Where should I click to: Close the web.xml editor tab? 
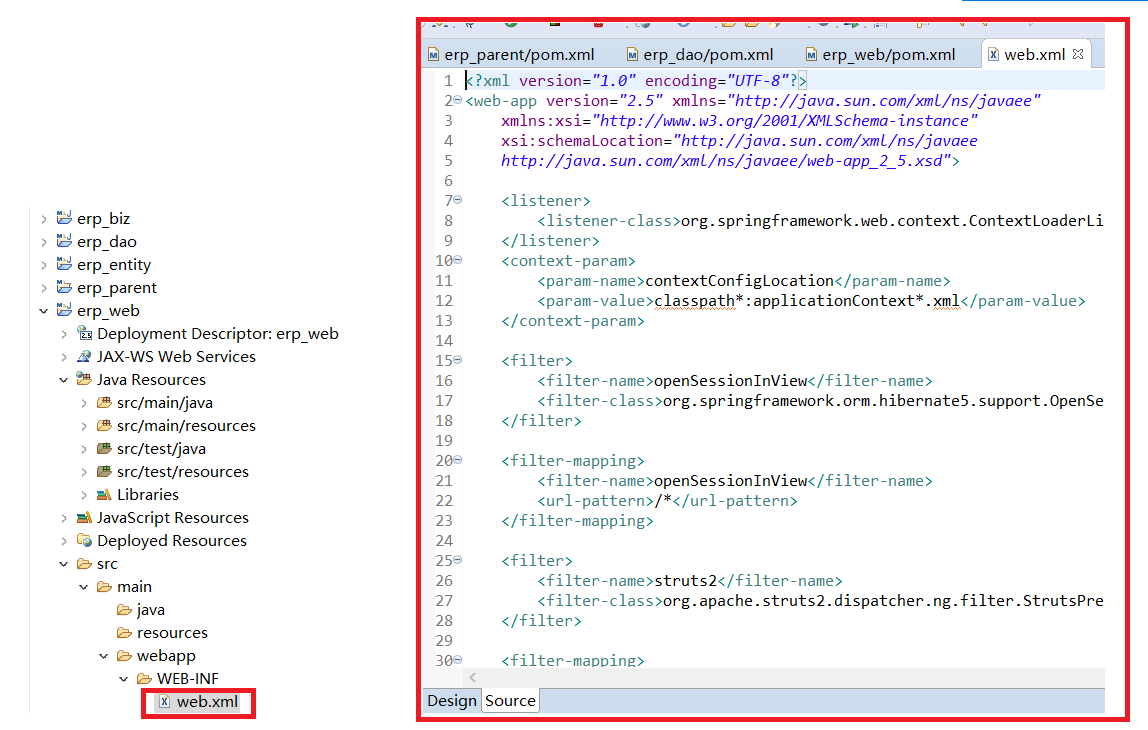[x=1078, y=54]
